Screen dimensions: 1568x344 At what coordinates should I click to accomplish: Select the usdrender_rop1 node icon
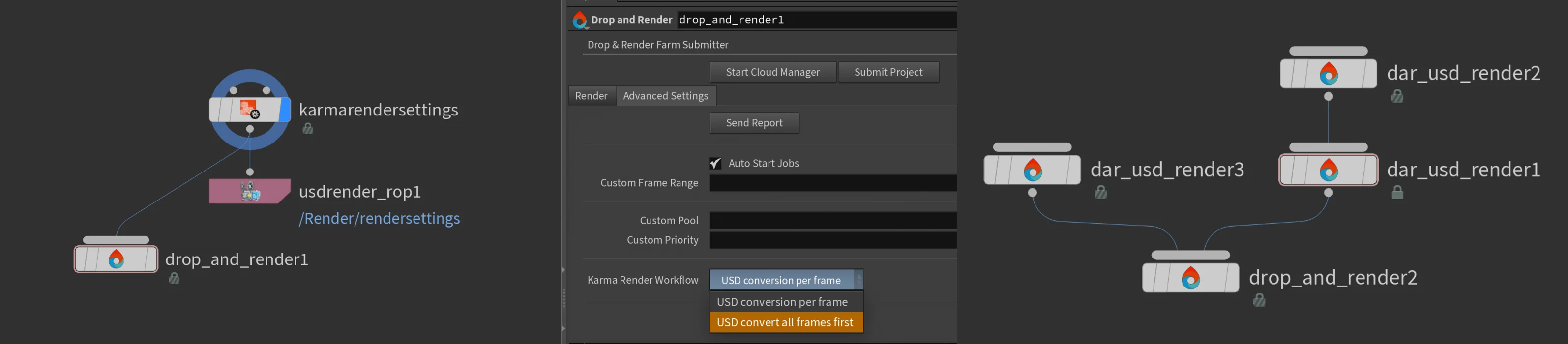pyautogui.click(x=250, y=191)
